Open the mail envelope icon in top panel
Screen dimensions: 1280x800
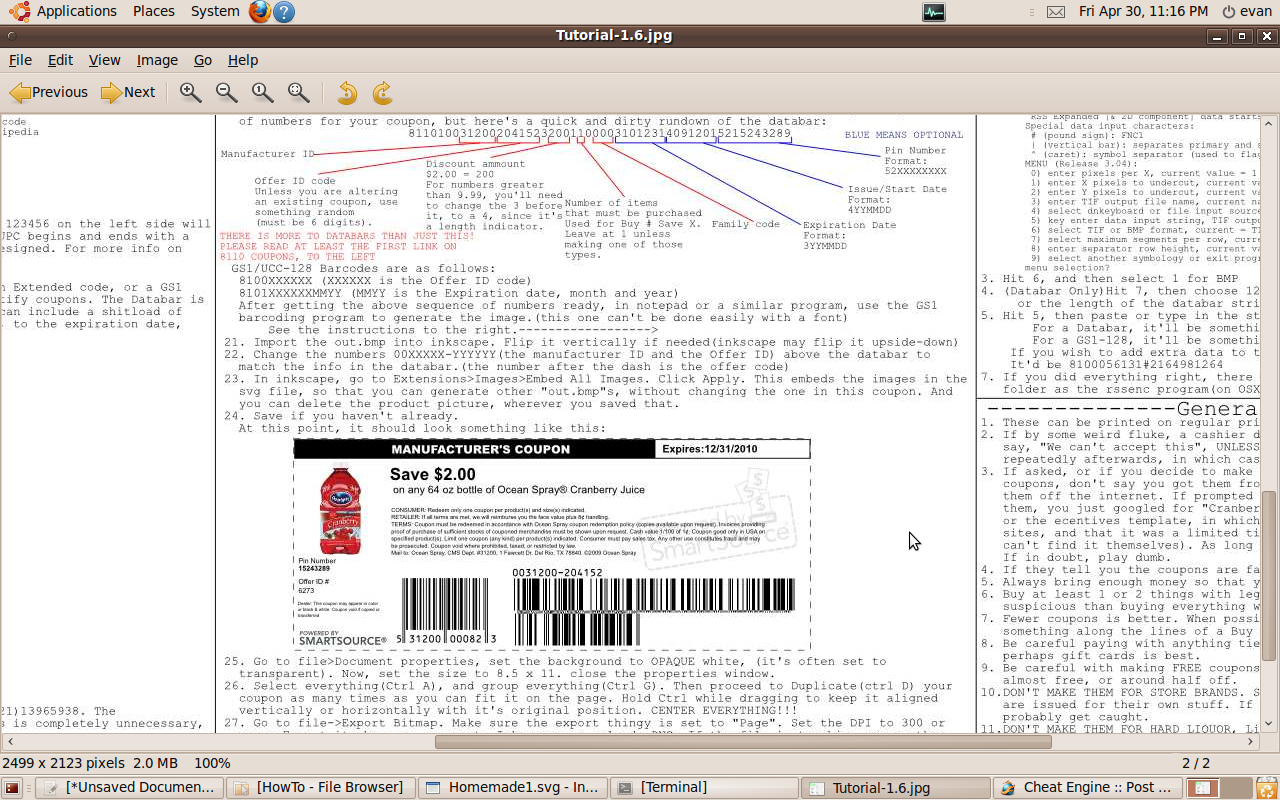point(1055,13)
